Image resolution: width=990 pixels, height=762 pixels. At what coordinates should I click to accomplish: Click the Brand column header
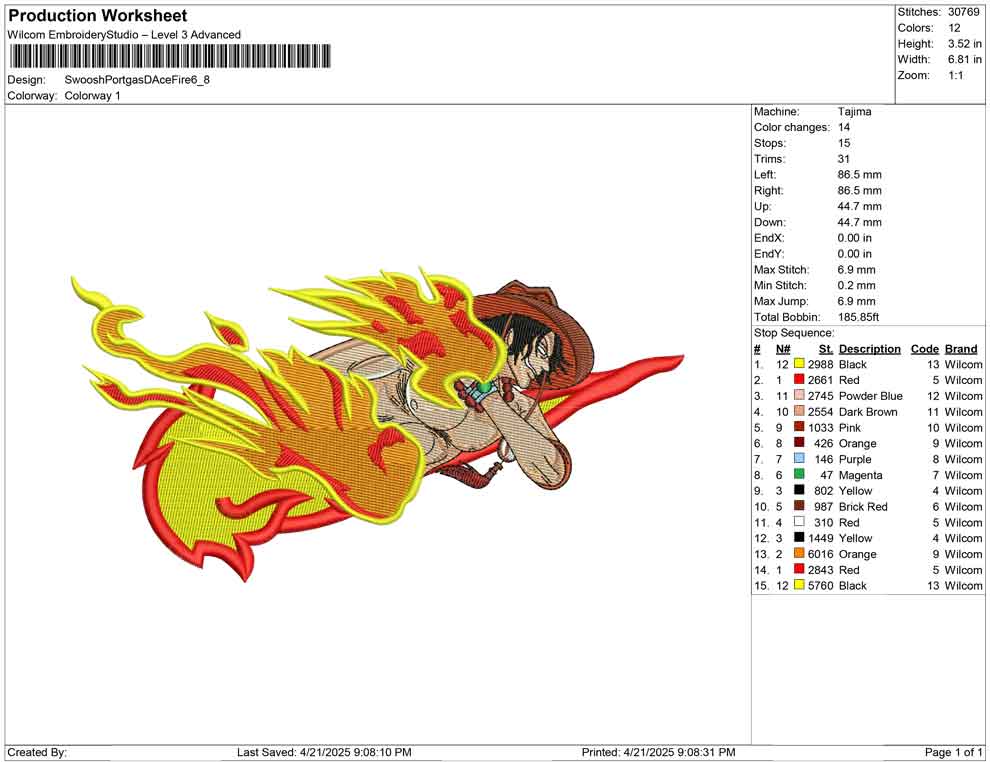point(960,349)
